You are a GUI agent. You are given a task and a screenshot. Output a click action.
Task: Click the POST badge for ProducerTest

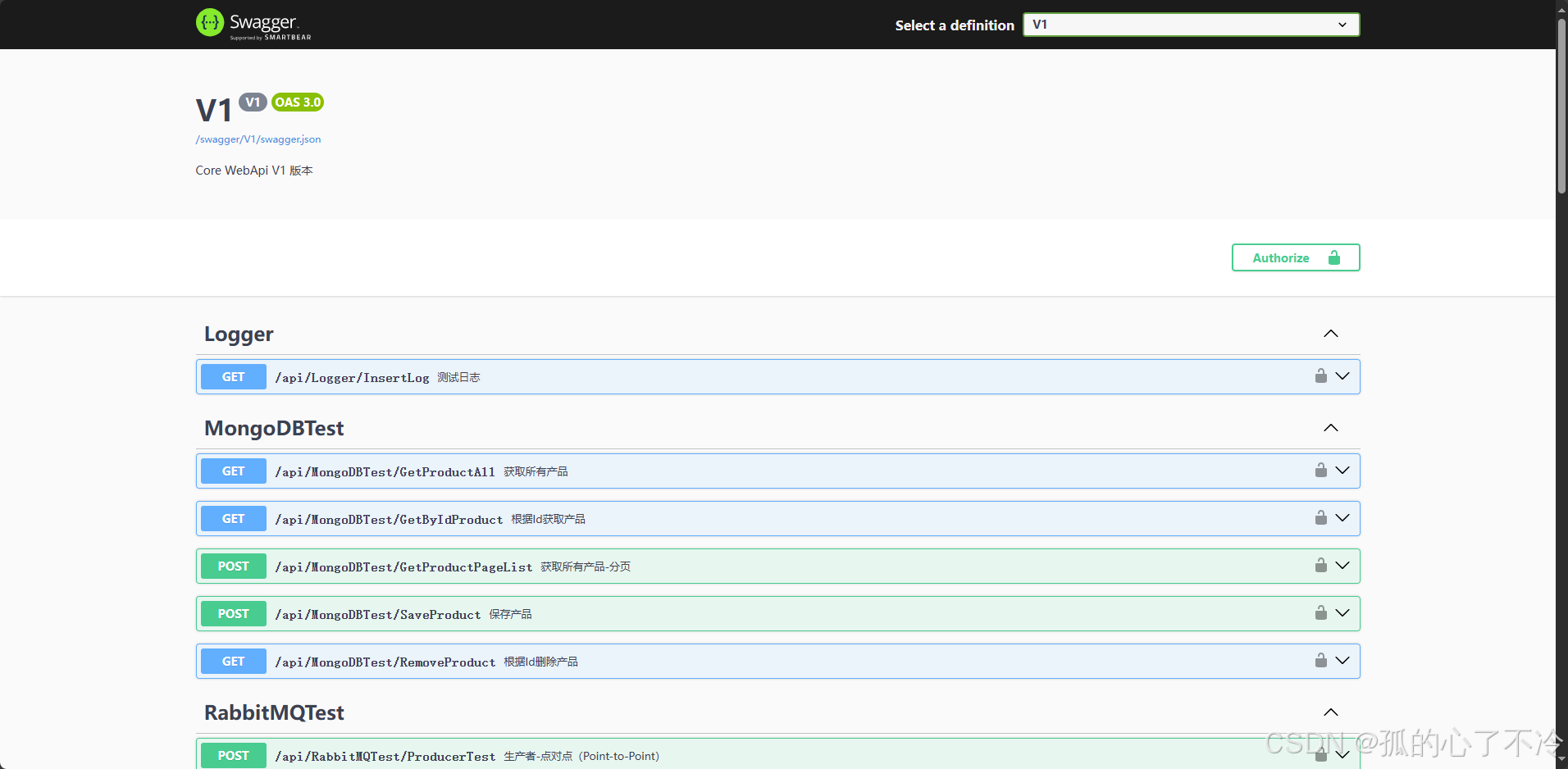[234, 756]
